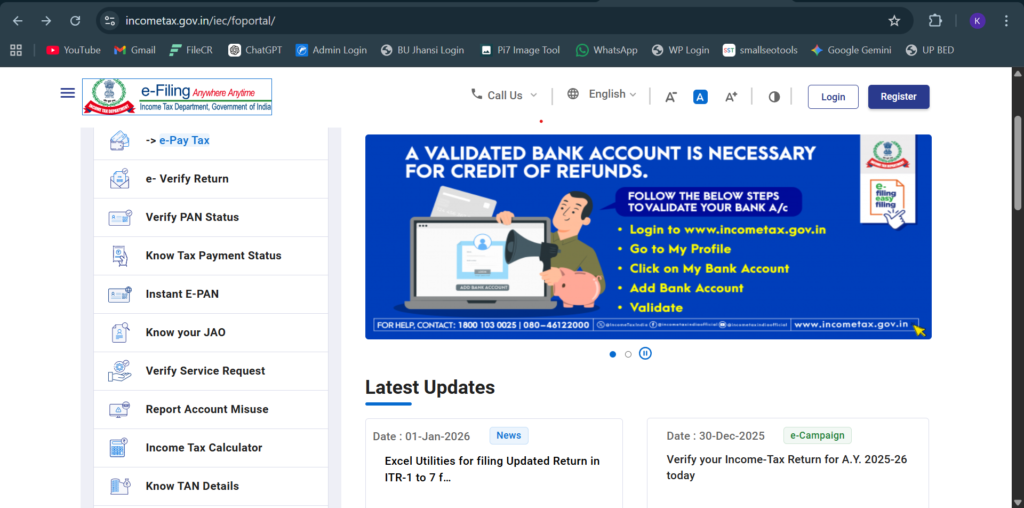Click the Register button
The image size is (1024, 508).
pyautogui.click(x=899, y=97)
